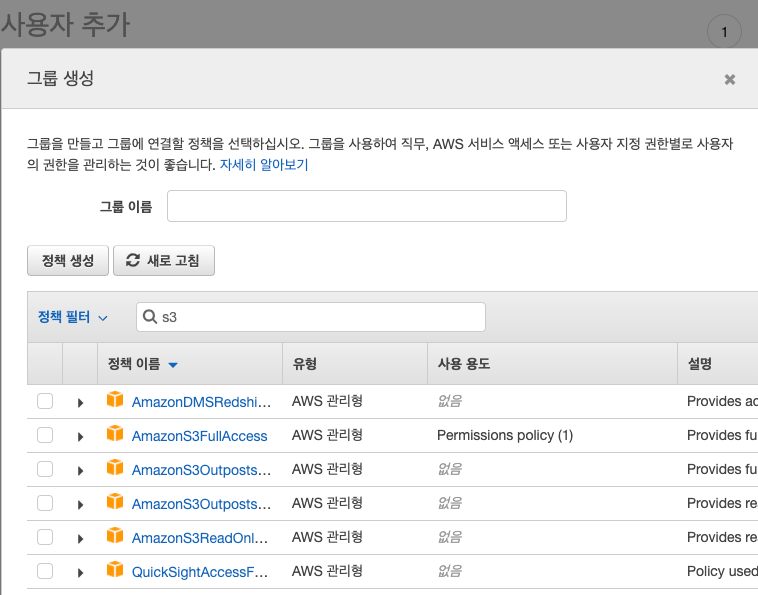Image resolution: width=758 pixels, height=595 pixels.
Task: Open the 자세히 알아보기 link
Action: coord(264,165)
